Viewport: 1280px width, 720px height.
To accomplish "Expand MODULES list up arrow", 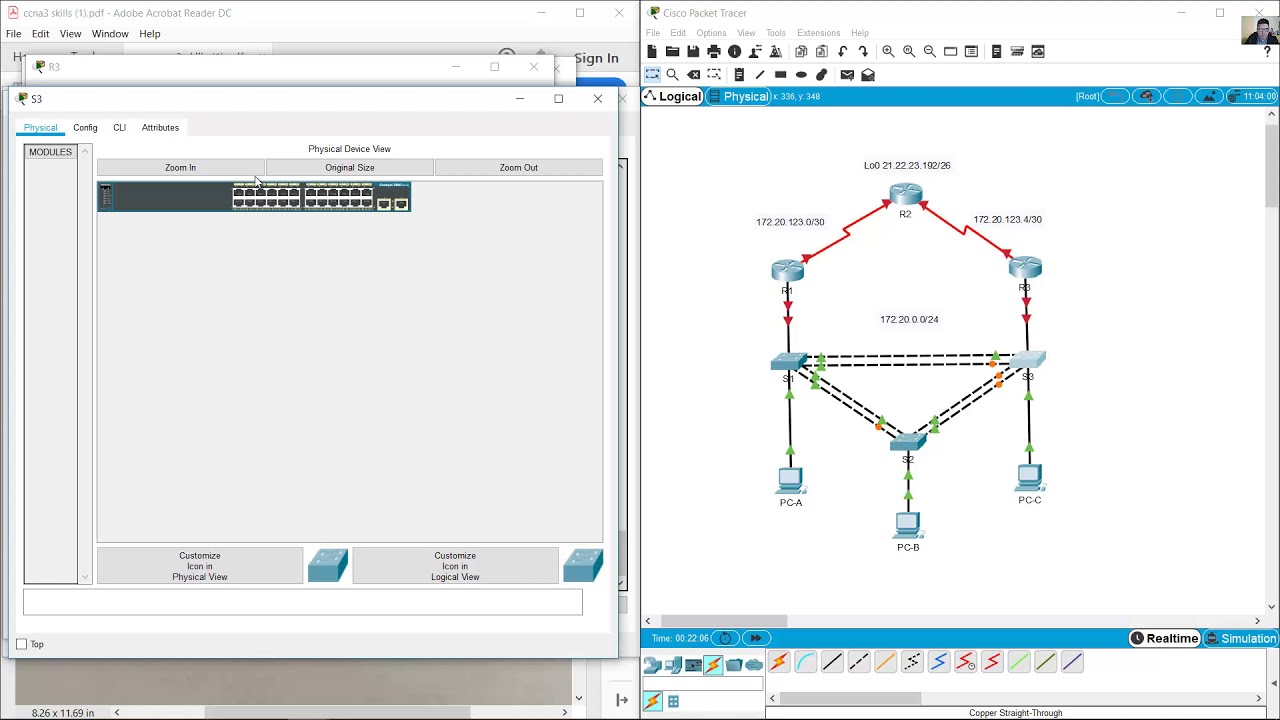I will click(85, 152).
